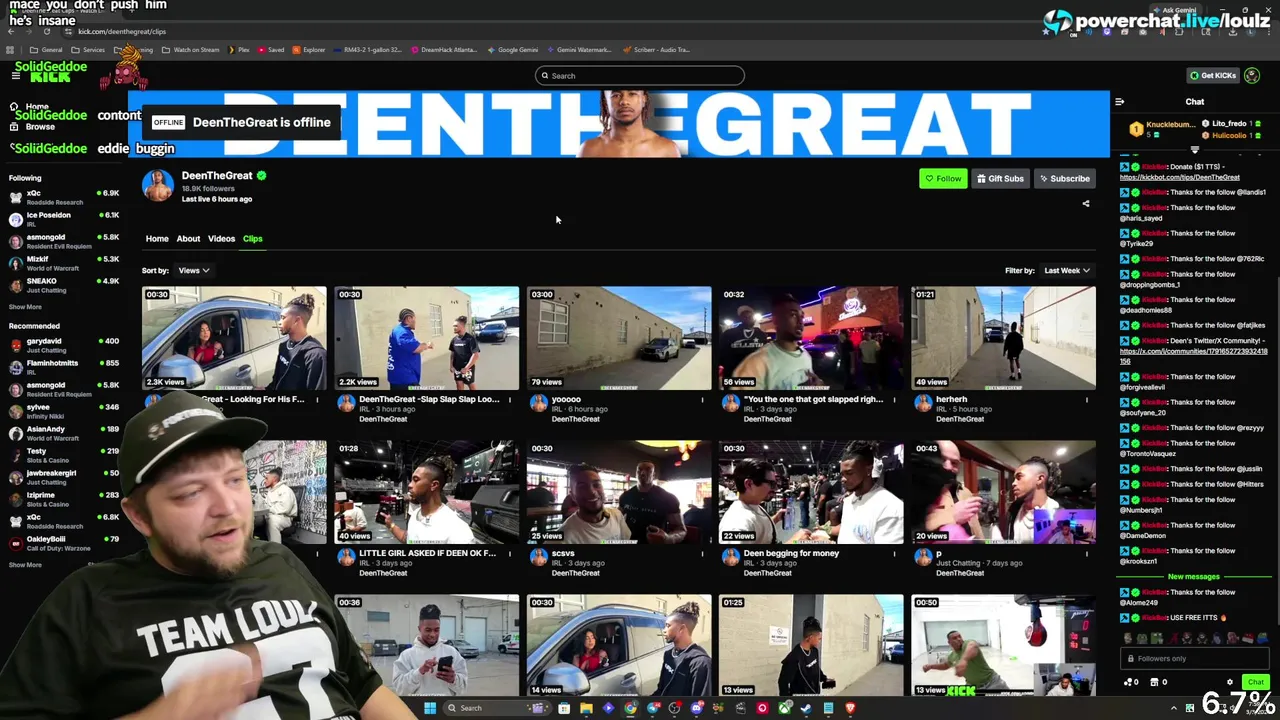Open options for the yooooo clip
The height and width of the screenshot is (720, 1280).
click(702, 400)
